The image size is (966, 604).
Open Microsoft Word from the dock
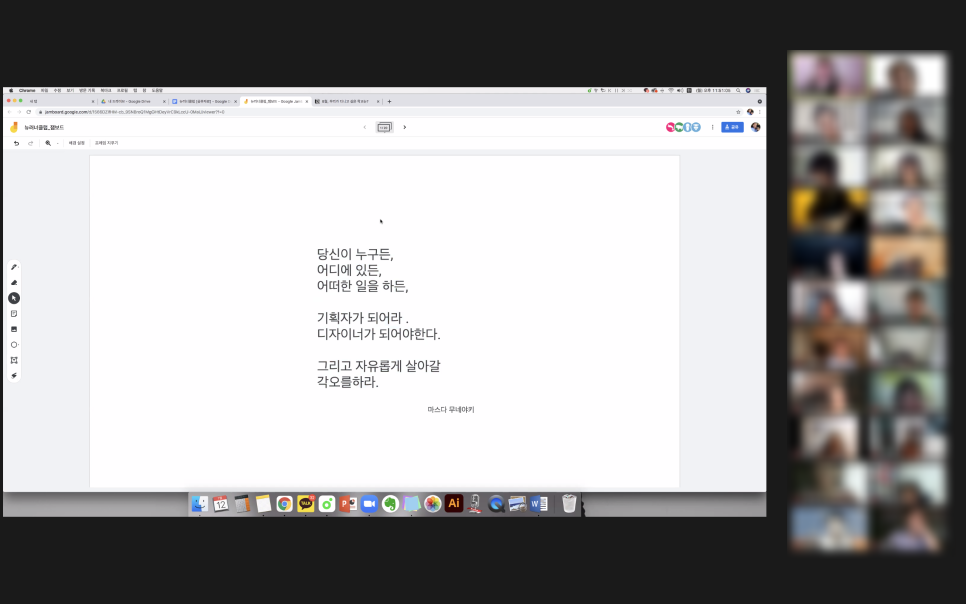(x=538, y=504)
